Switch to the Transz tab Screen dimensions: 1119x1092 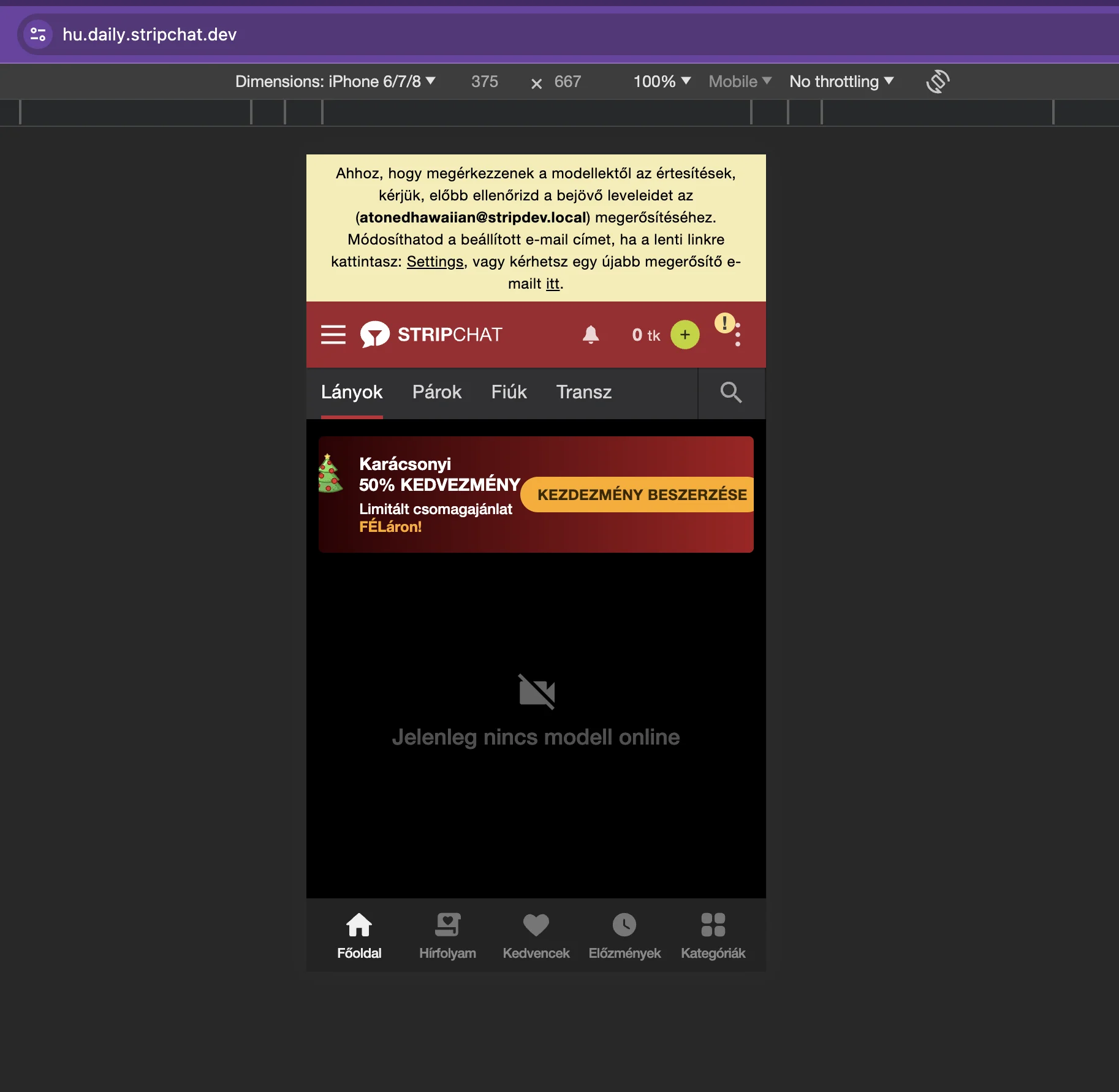point(584,392)
